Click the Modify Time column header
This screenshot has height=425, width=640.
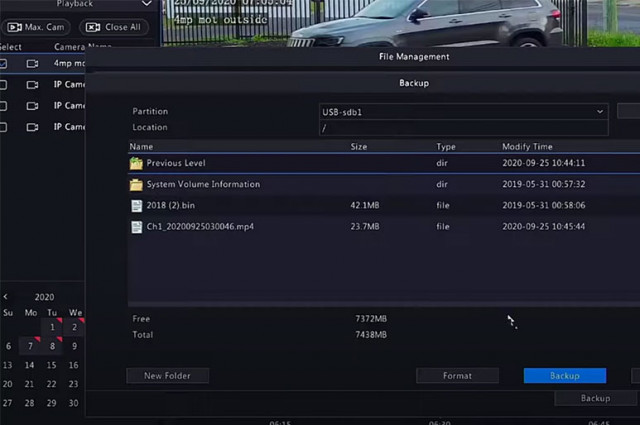pyautogui.click(x=527, y=147)
